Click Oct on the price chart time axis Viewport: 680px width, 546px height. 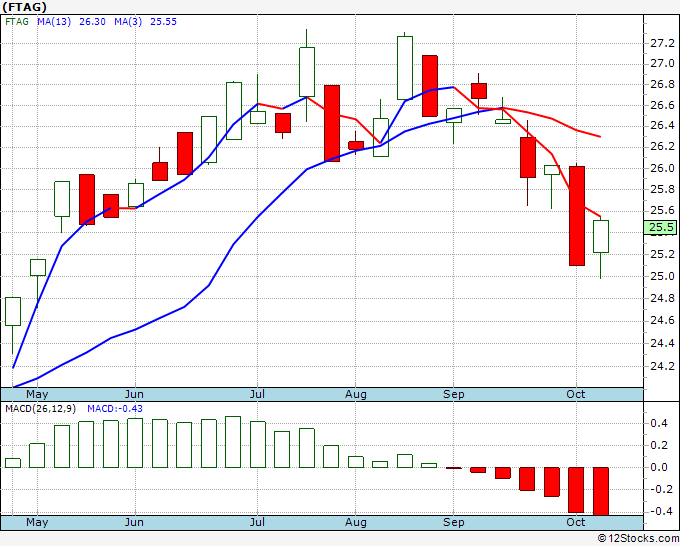point(575,394)
